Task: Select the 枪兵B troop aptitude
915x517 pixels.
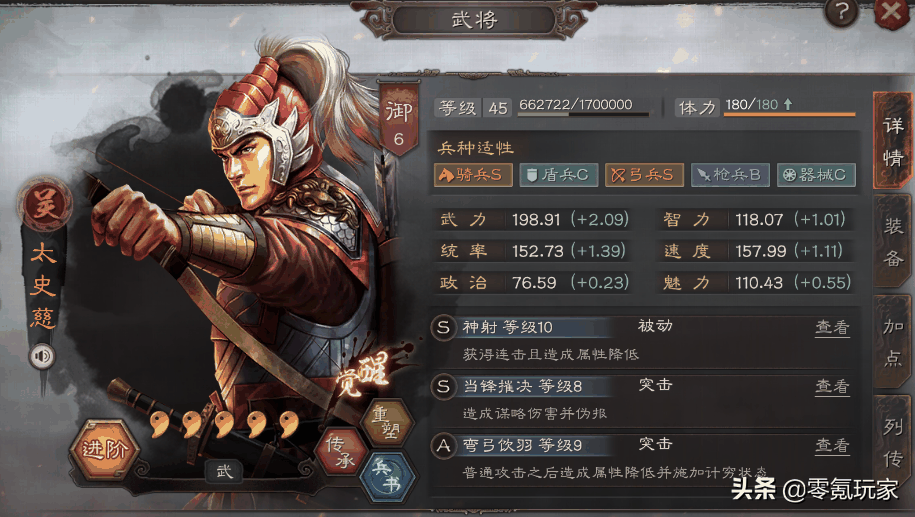Action: [729, 174]
